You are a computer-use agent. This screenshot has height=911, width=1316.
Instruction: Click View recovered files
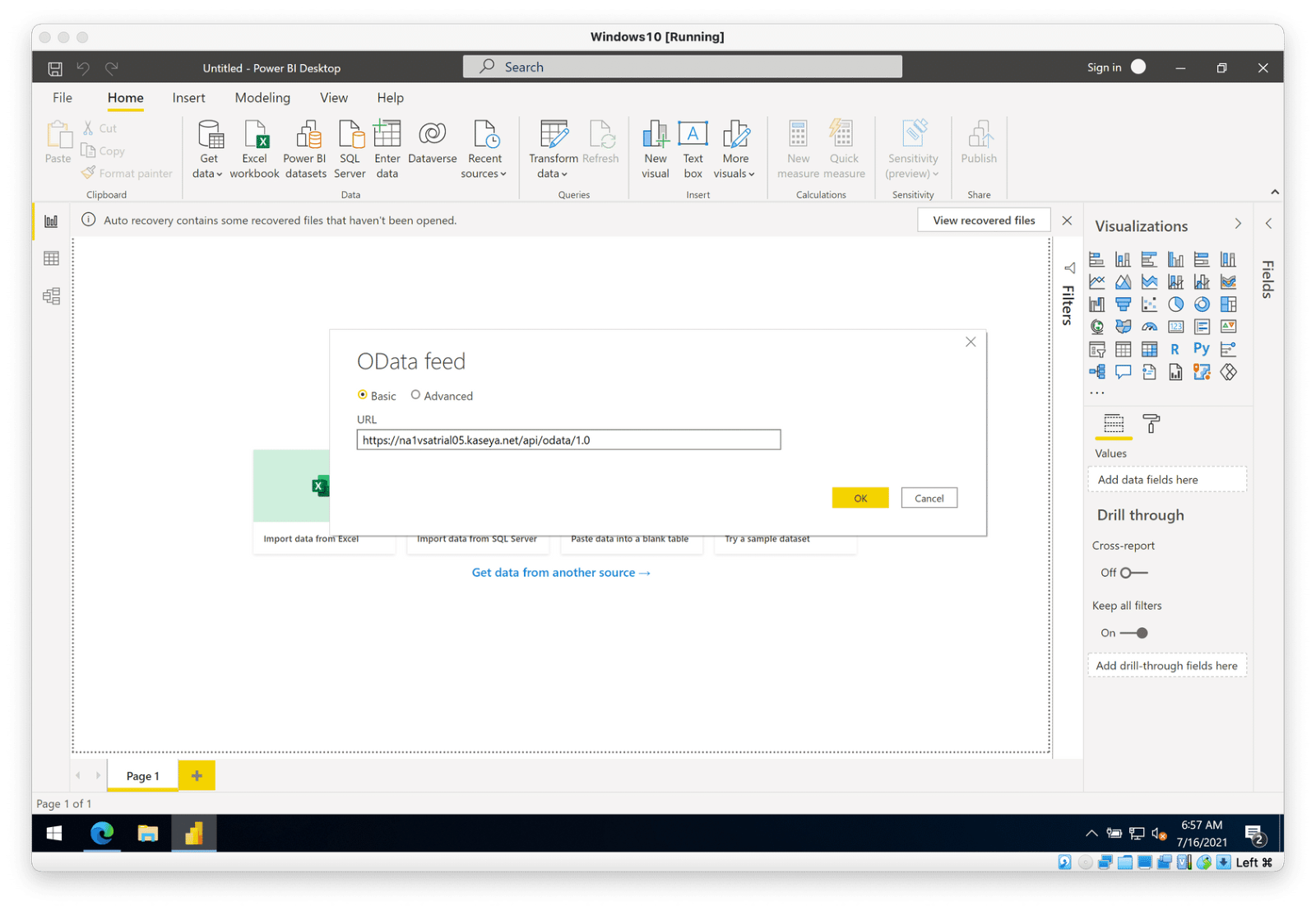click(984, 221)
